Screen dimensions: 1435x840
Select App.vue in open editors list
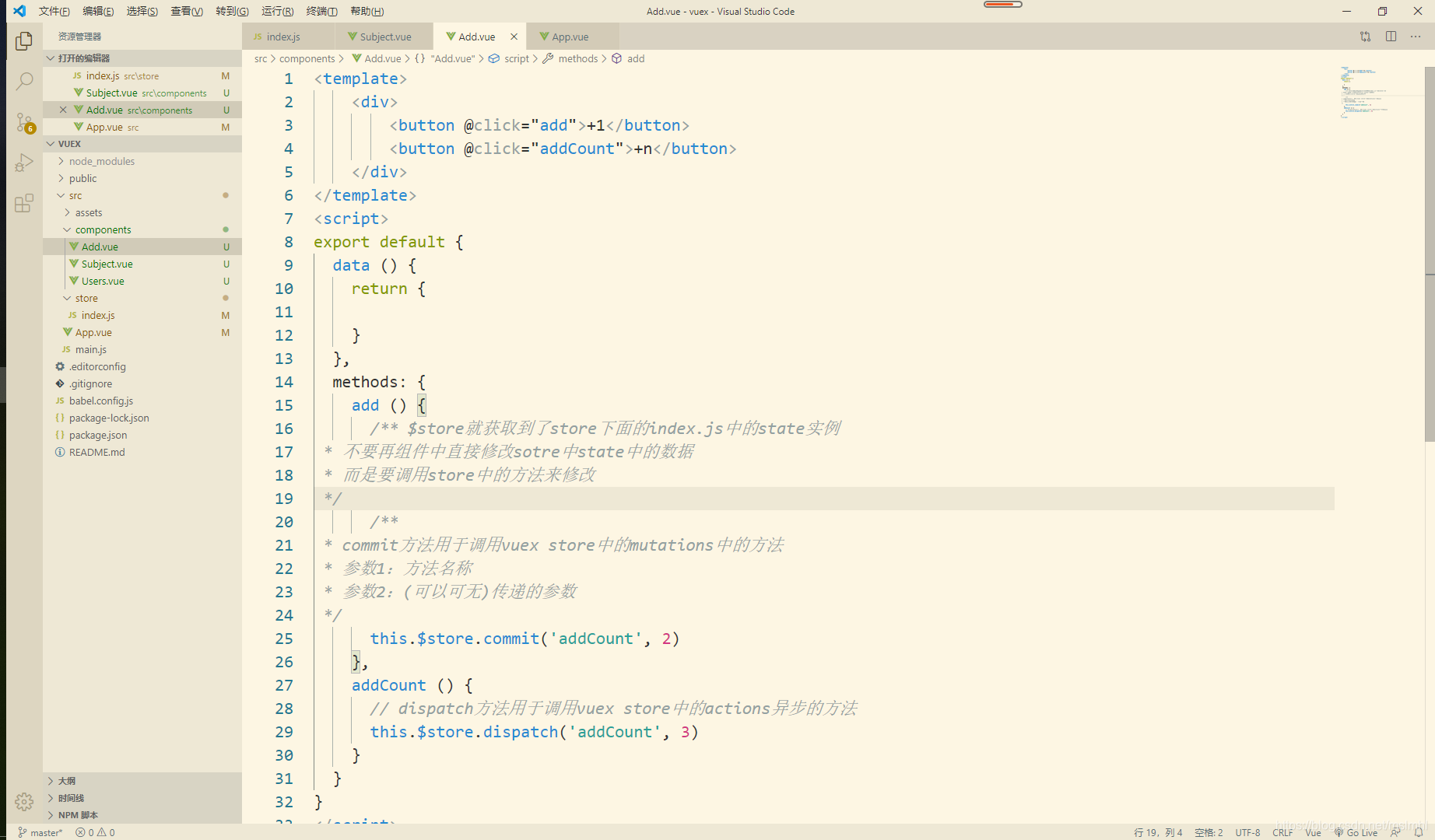142,127
